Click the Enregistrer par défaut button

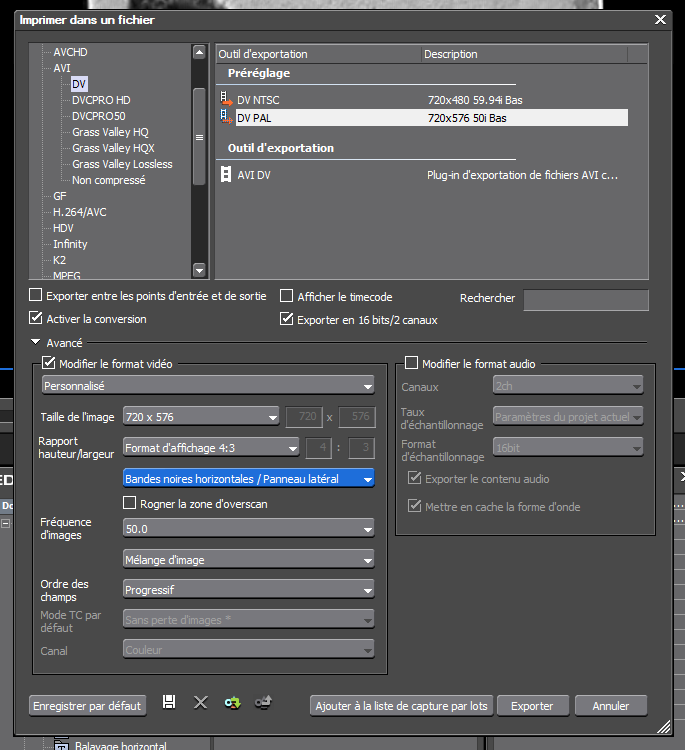(x=87, y=706)
